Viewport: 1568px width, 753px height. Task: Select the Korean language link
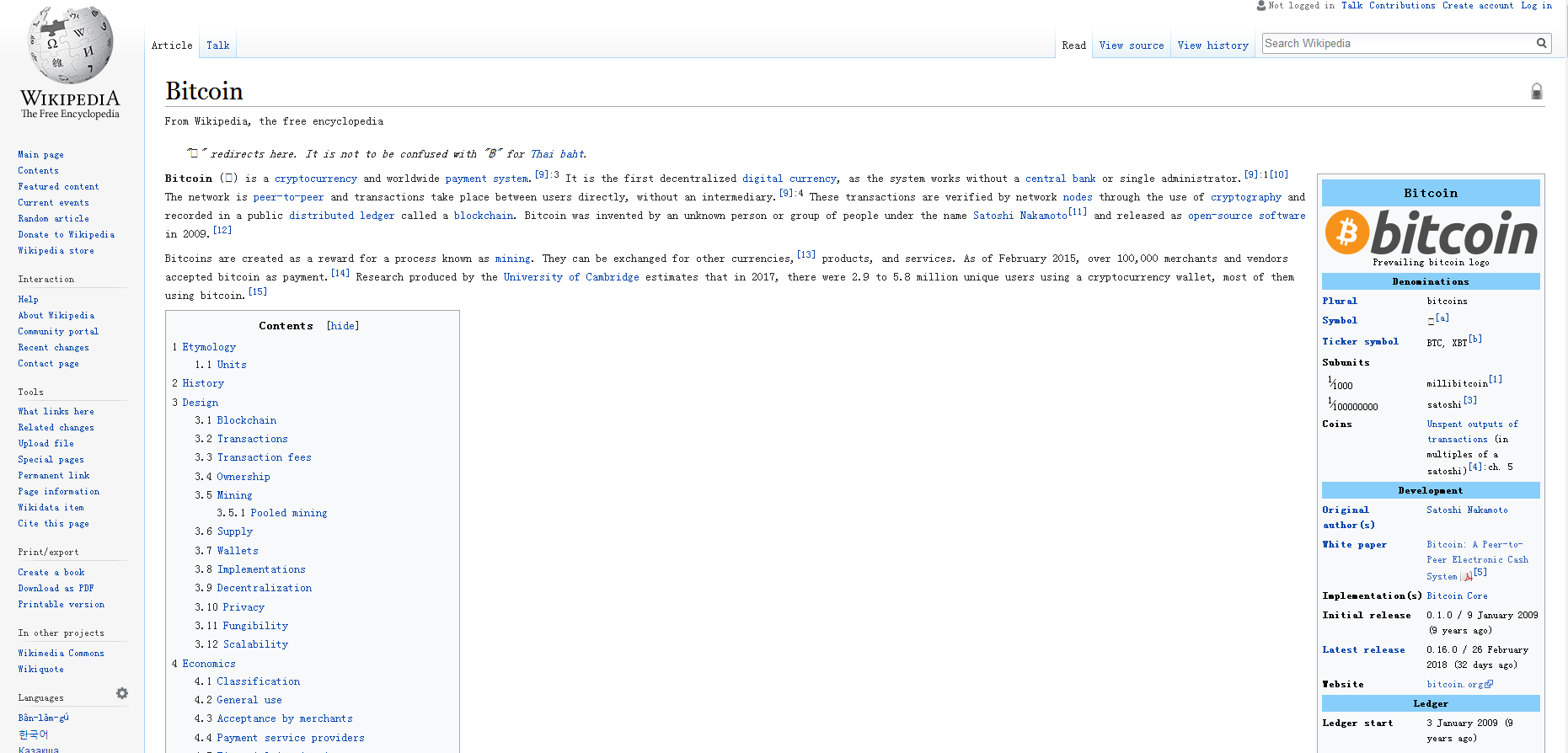(33, 734)
